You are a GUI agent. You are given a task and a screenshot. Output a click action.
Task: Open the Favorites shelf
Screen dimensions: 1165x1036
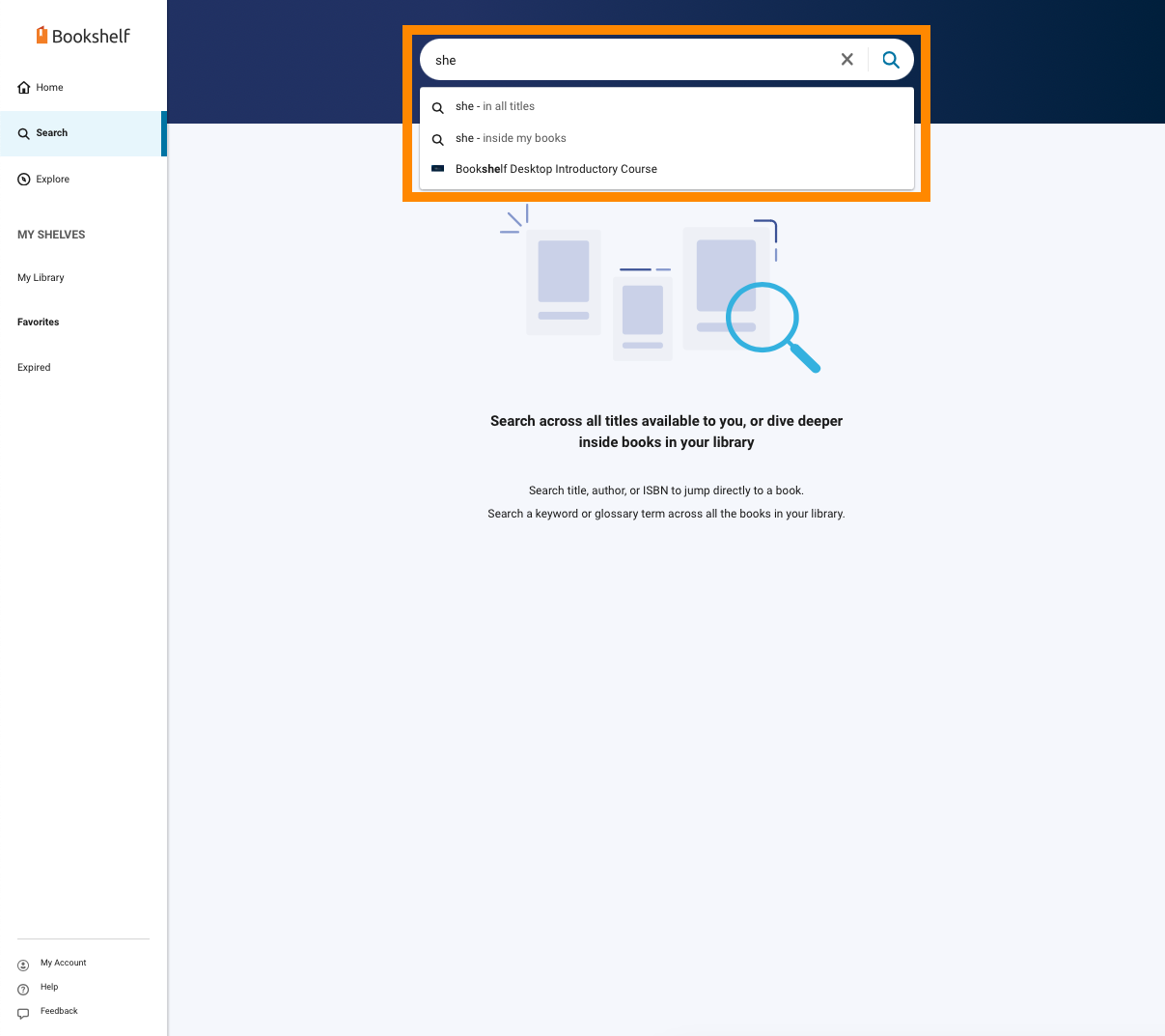click(39, 322)
